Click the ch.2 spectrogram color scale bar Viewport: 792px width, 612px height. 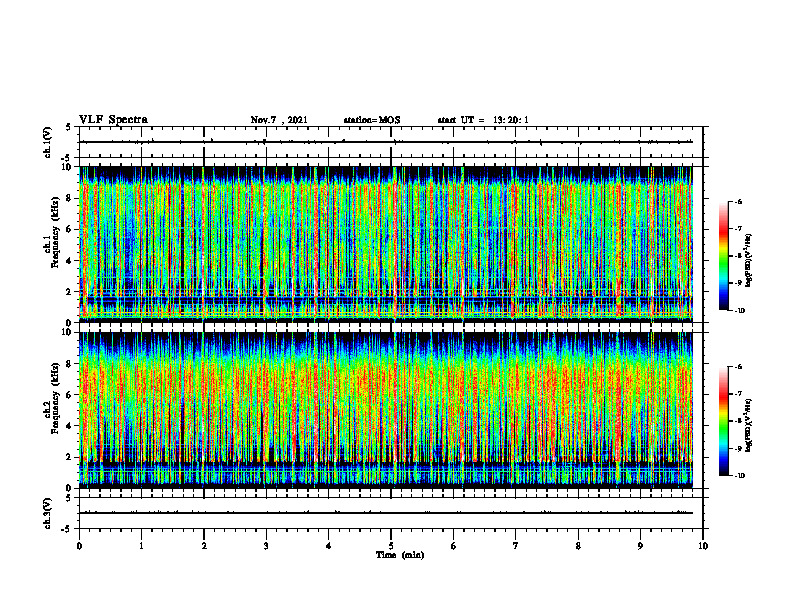pyautogui.click(x=724, y=421)
